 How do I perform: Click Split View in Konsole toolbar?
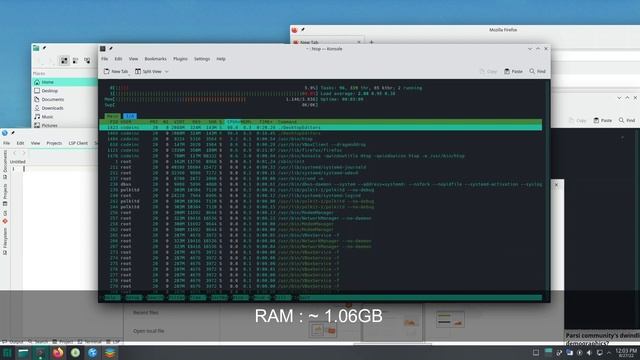click(x=149, y=71)
